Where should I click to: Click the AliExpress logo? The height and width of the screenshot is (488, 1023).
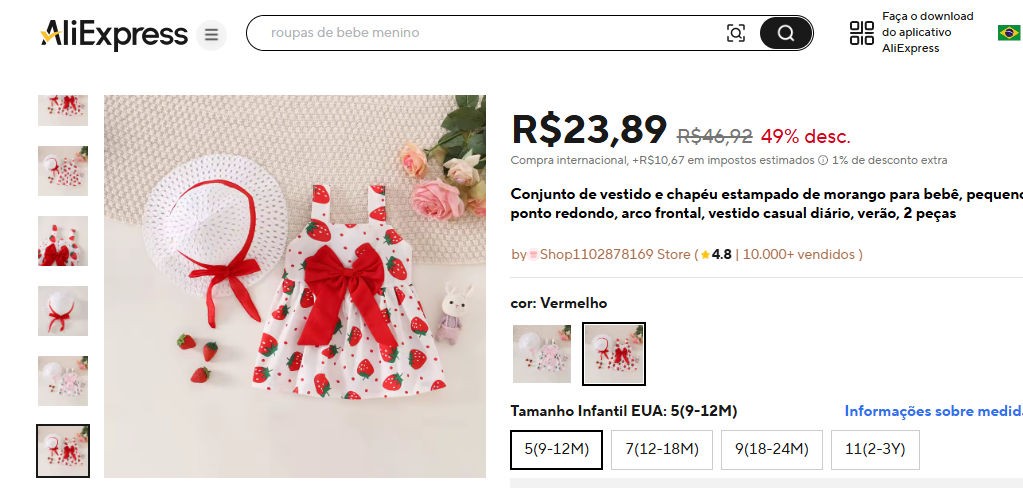[x=114, y=34]
